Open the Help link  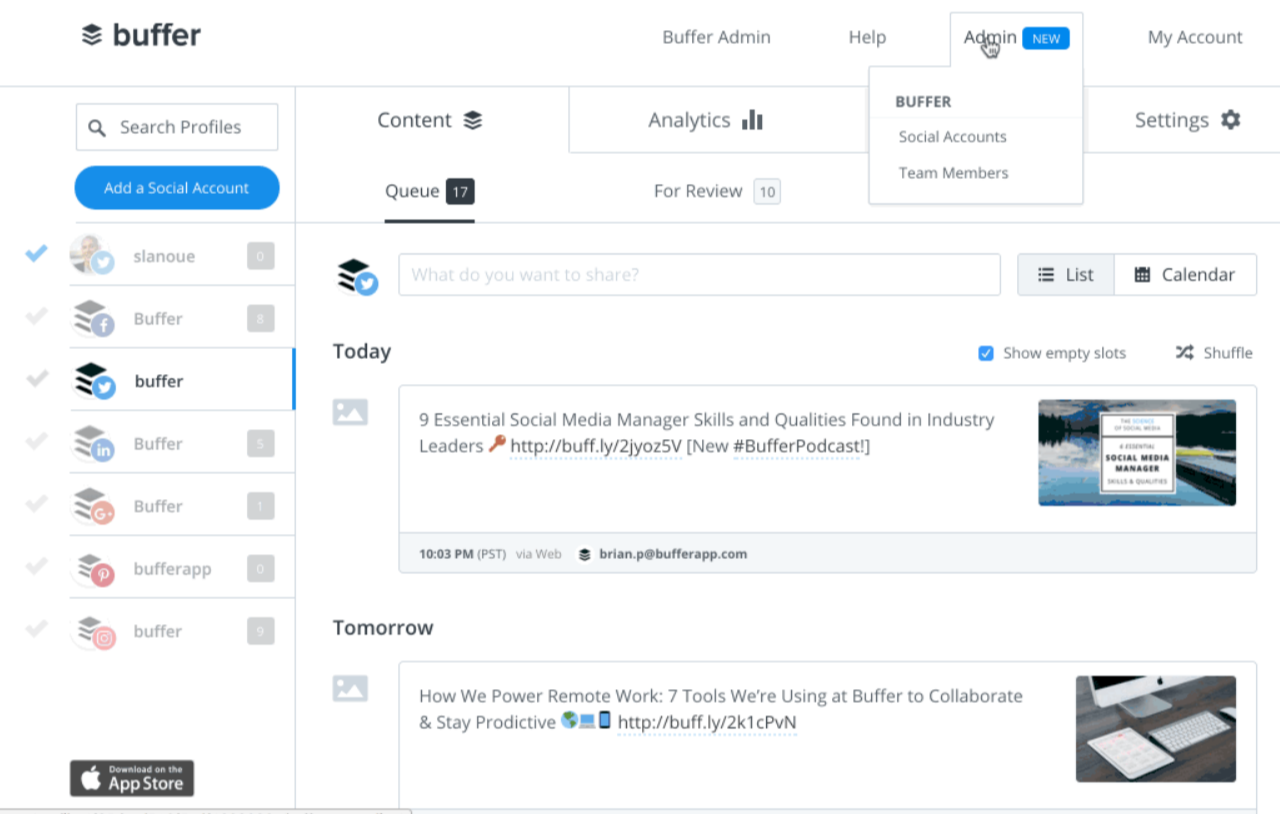tap(867, 38)
